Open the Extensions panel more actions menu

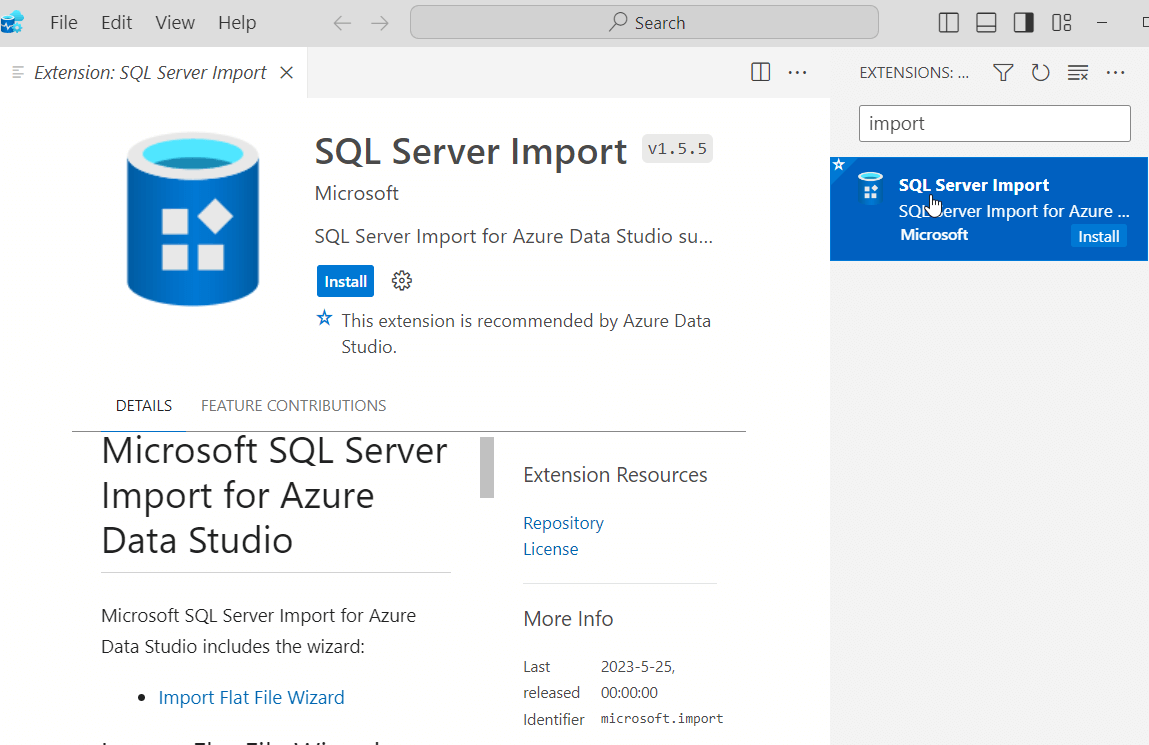(x=1115, y=73)
